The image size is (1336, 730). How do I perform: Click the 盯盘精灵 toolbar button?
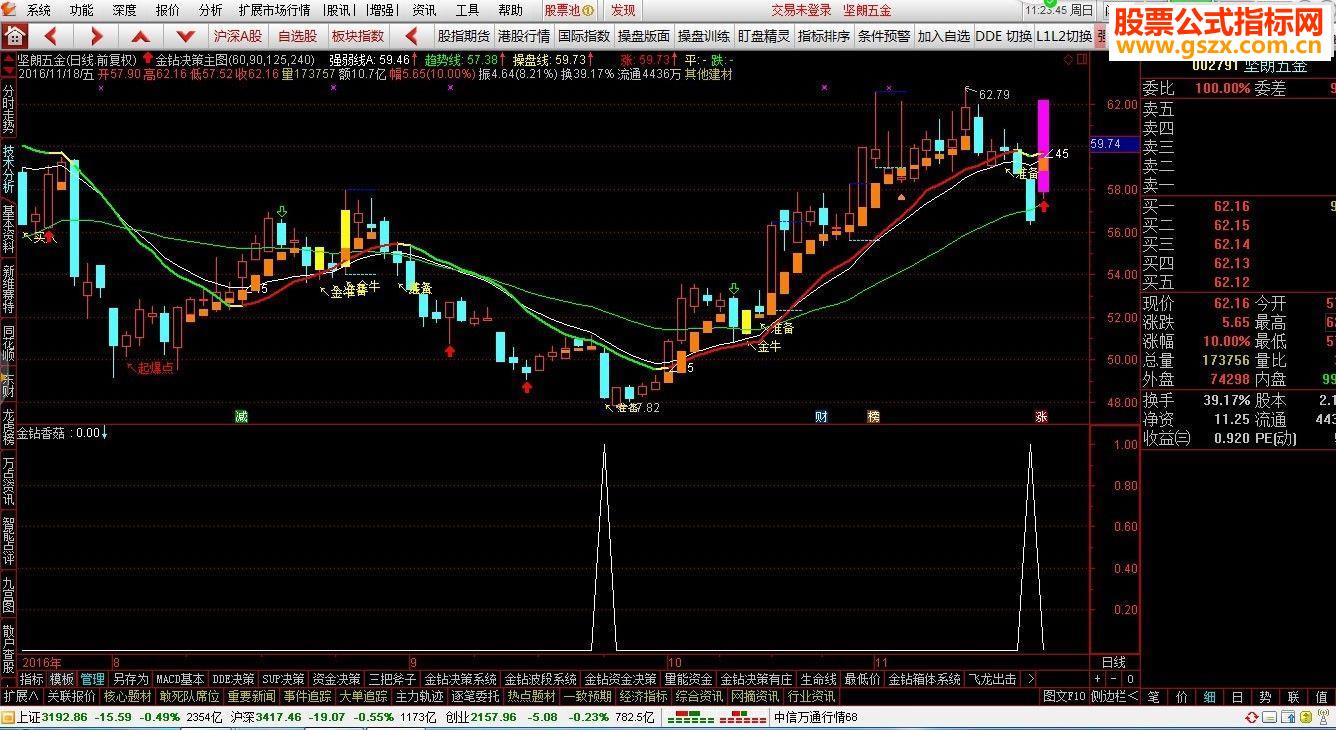pos(764,36)
